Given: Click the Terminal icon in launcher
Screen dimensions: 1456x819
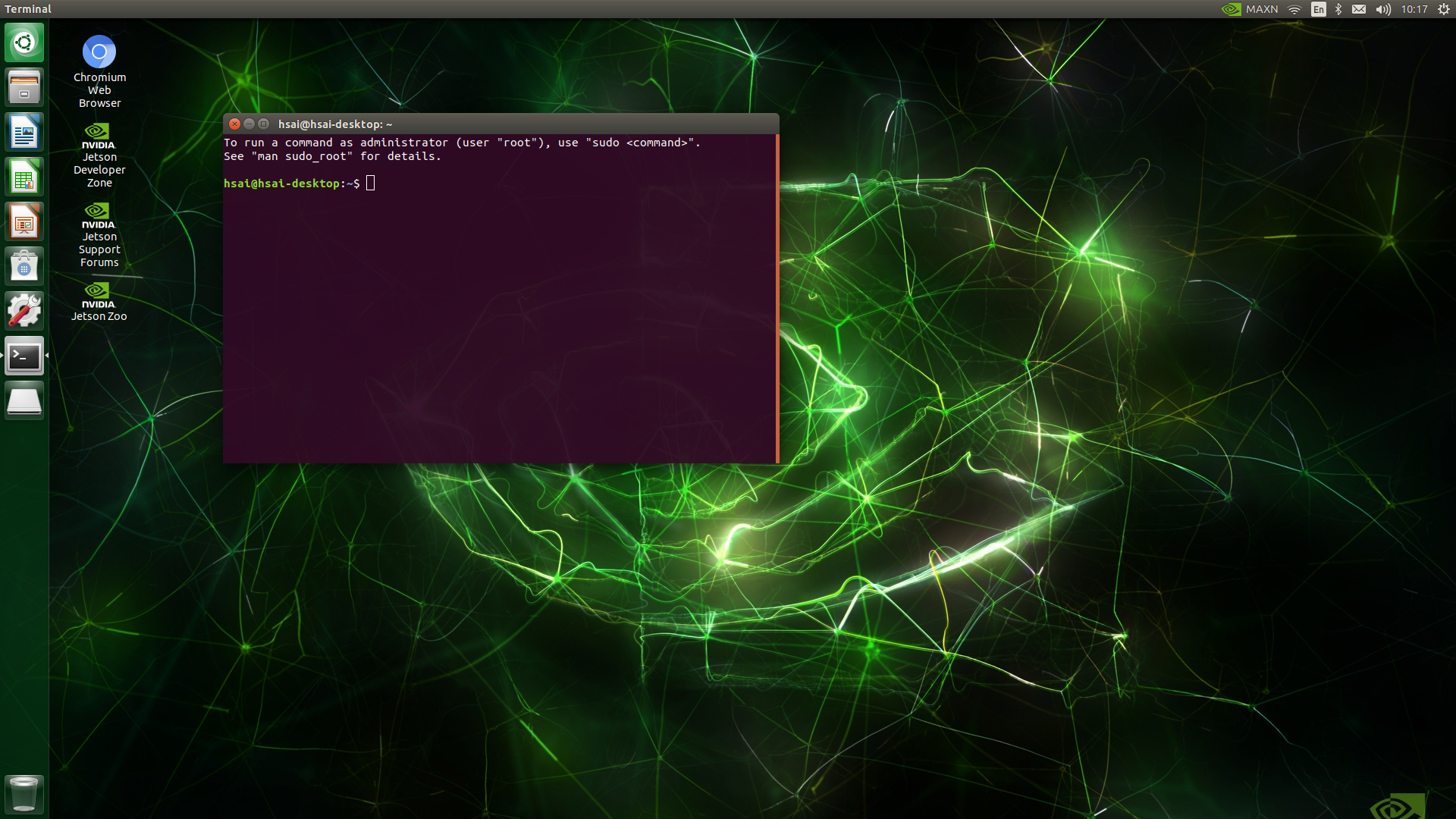Looking at the screenshot, I should coord(24,356).
